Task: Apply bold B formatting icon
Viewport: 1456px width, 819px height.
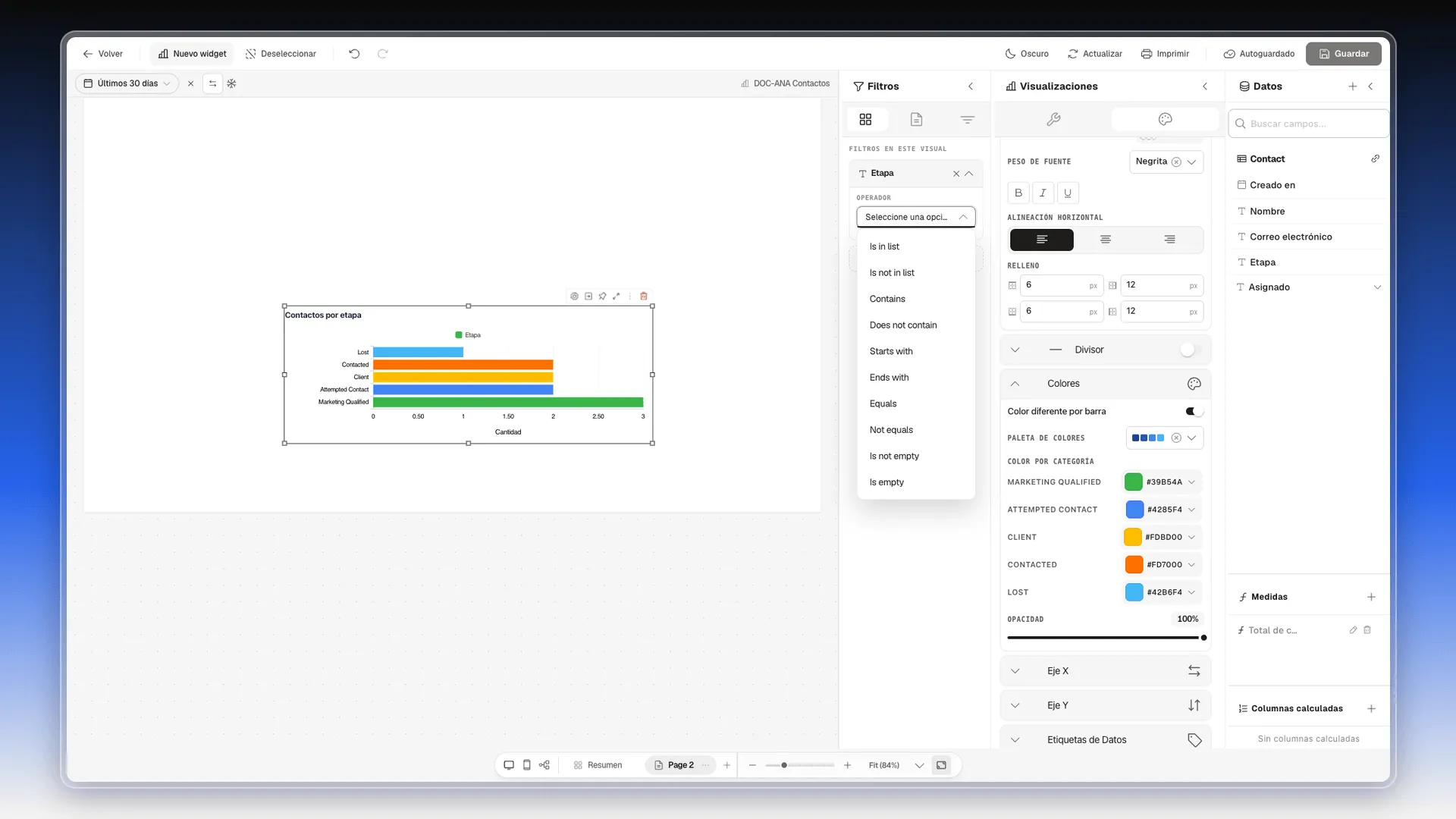Action: 1018,193
